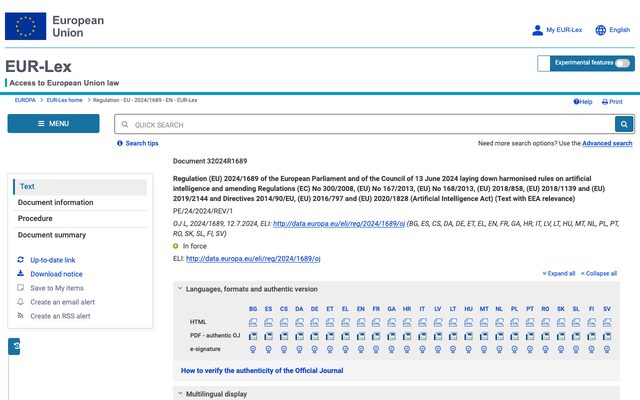Viewport: 640px width, 400px height.
Task: Click the EN language column header
Action: tap(360, 309)
